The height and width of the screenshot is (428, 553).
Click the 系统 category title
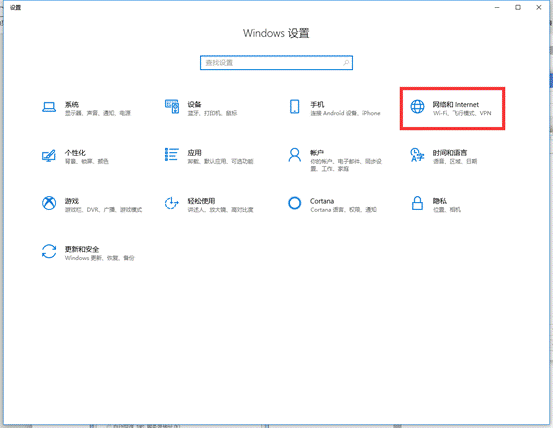point(72,104)
